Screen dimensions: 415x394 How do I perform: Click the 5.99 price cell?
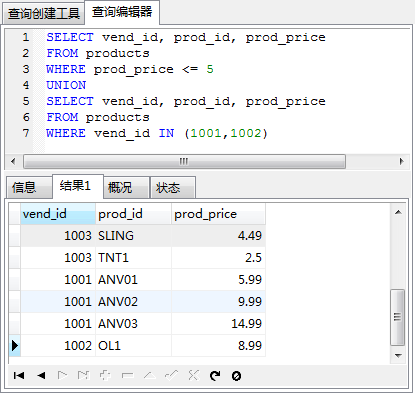pos(218,280)
